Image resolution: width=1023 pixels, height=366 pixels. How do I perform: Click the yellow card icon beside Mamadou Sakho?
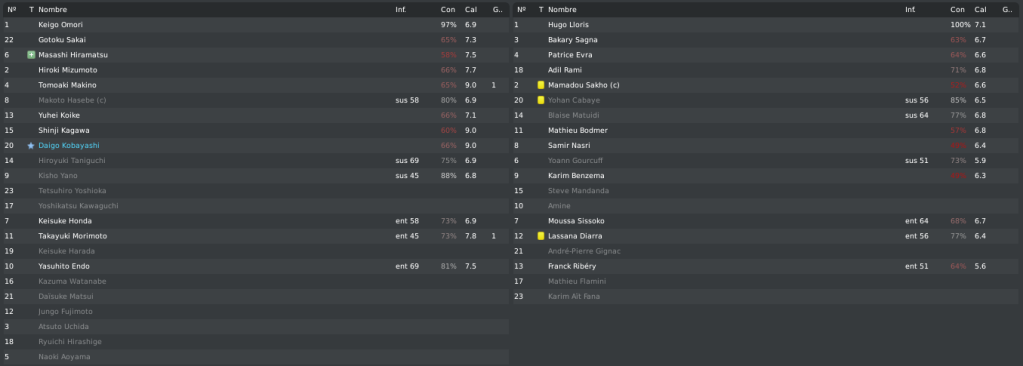[541, 85]
